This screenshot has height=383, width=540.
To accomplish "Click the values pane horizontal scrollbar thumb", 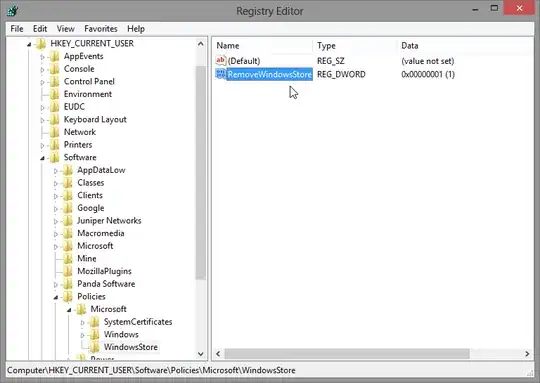I will coord(347,354).
